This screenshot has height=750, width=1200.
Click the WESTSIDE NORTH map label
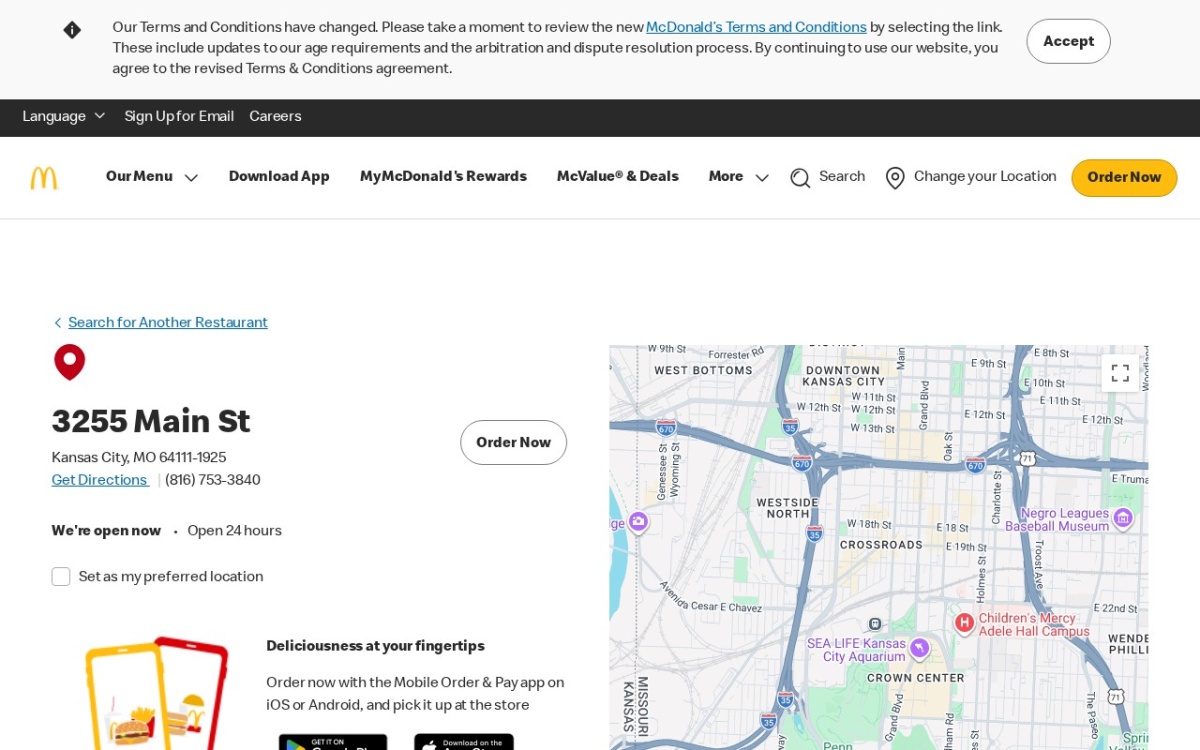tap(788, 508)
